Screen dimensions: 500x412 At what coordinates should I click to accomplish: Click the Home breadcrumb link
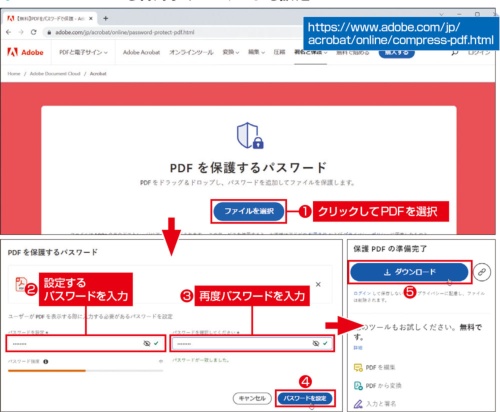pyautogui.click(x=14, y=74)
